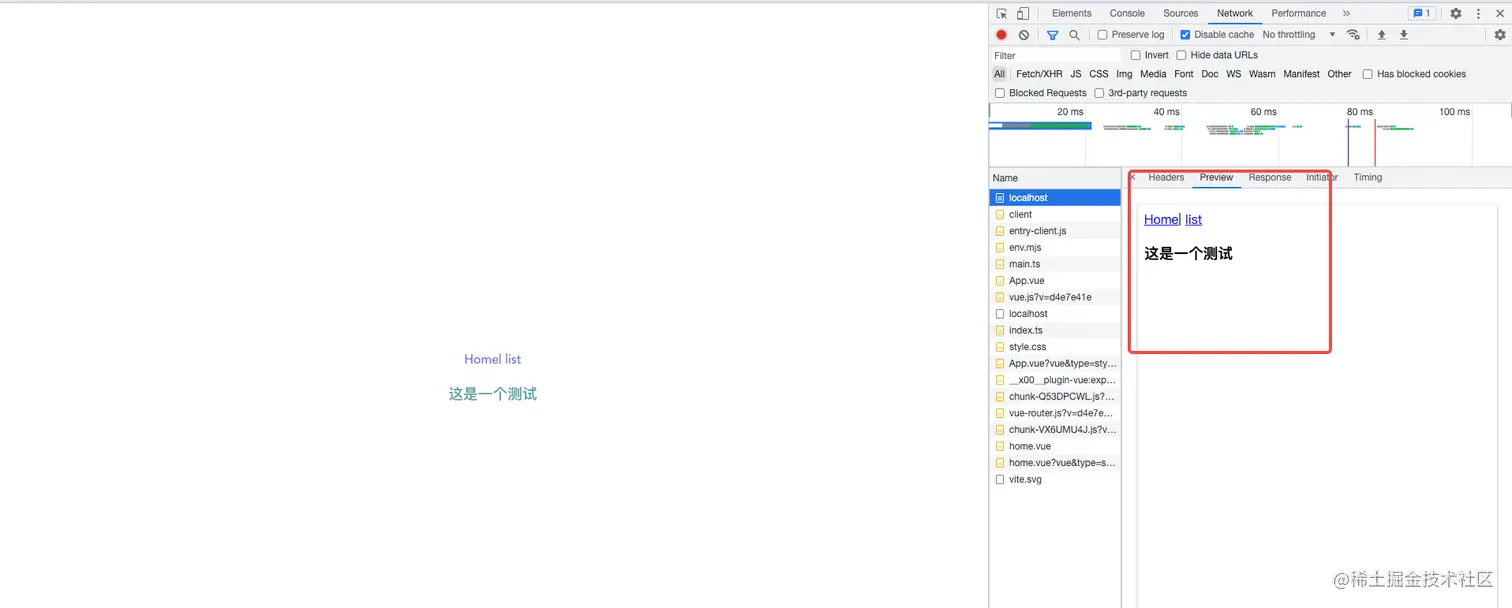
Task: Filter requests by Manifest type
Action: (1301, 74)
